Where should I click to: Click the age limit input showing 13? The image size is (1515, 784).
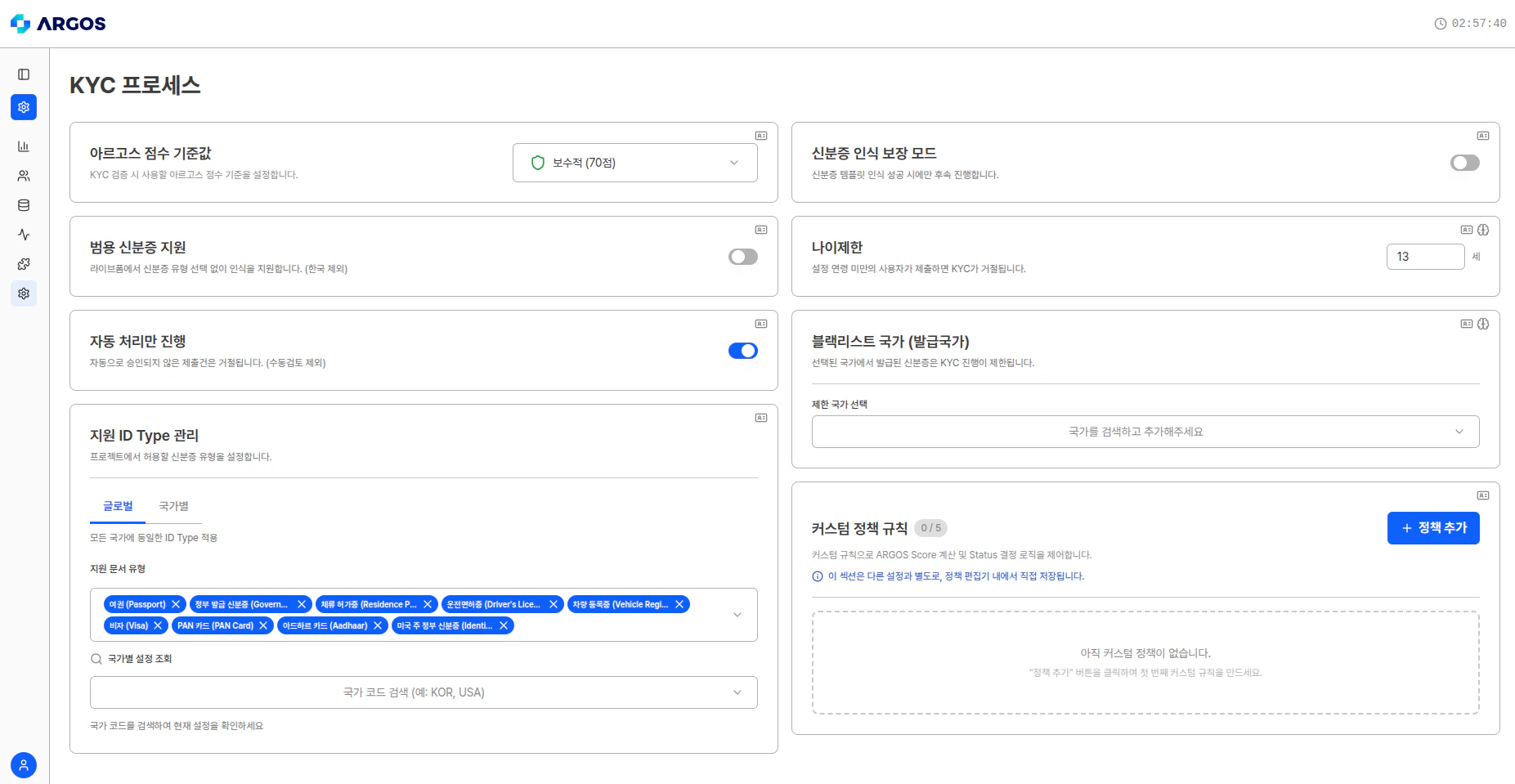pyautogui.click(x=1425, y=256)
